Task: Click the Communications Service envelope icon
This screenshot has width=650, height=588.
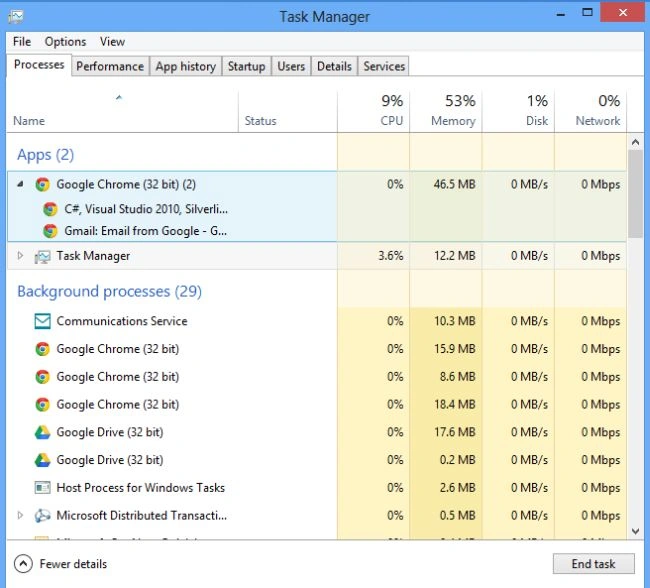Action: point(42,321)
